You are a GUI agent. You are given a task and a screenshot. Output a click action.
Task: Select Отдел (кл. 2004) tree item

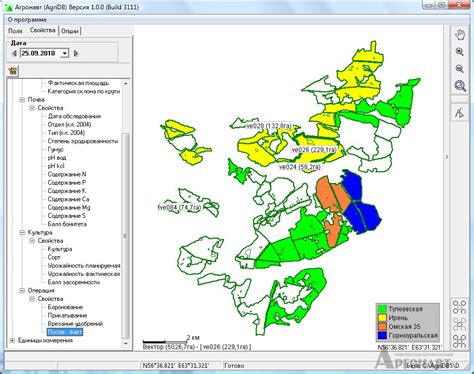click(x=69, y=125)
